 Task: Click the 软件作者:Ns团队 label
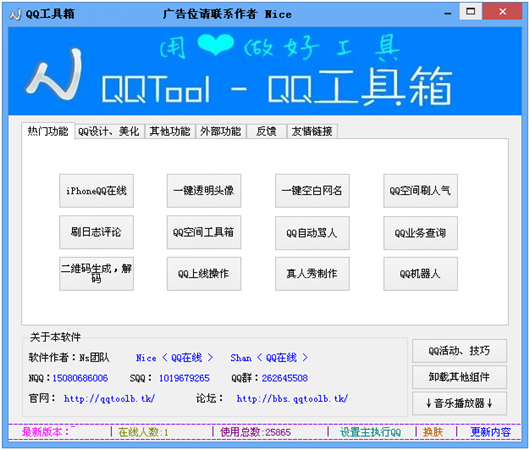[69, 358]
